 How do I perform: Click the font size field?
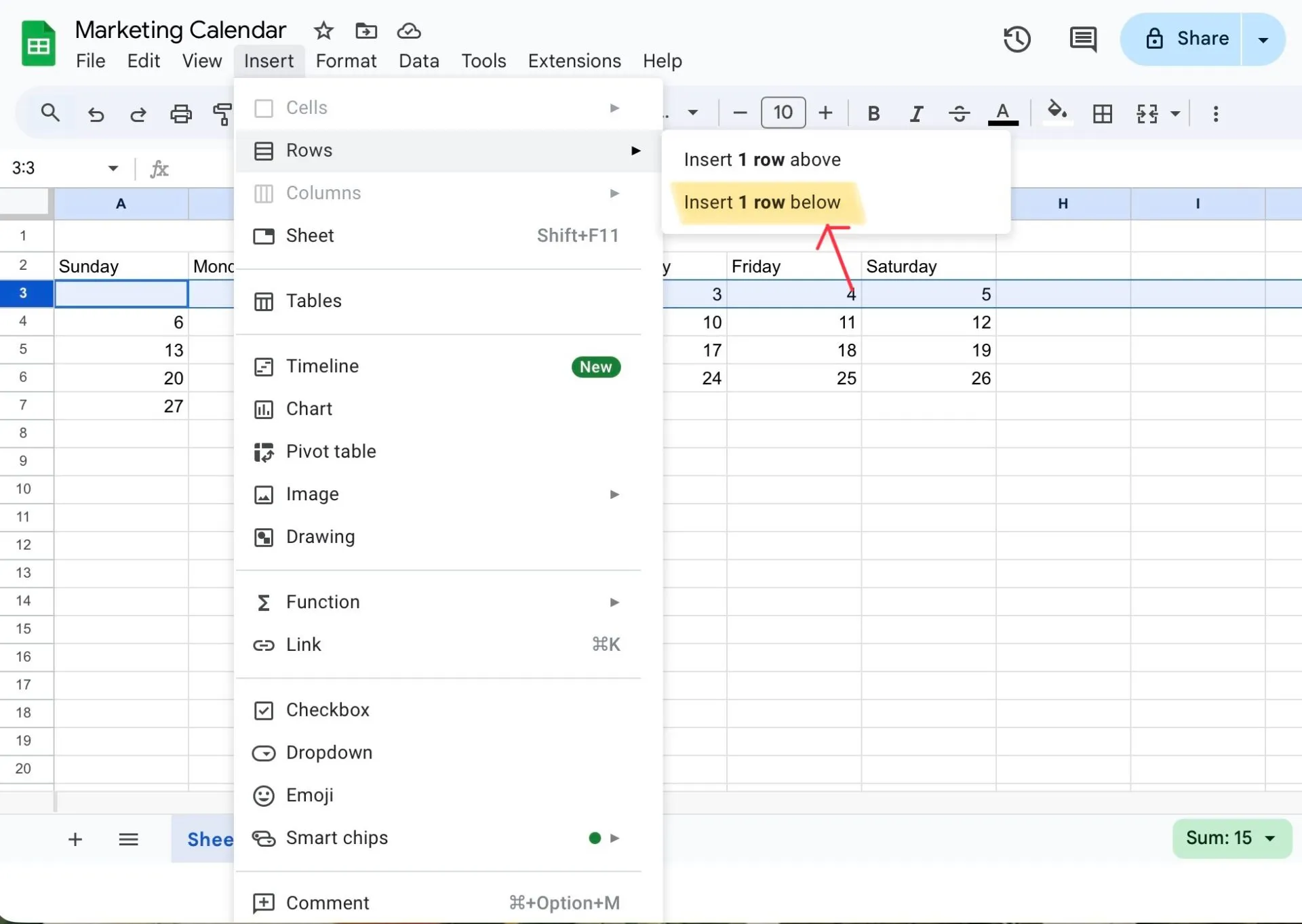783,113
